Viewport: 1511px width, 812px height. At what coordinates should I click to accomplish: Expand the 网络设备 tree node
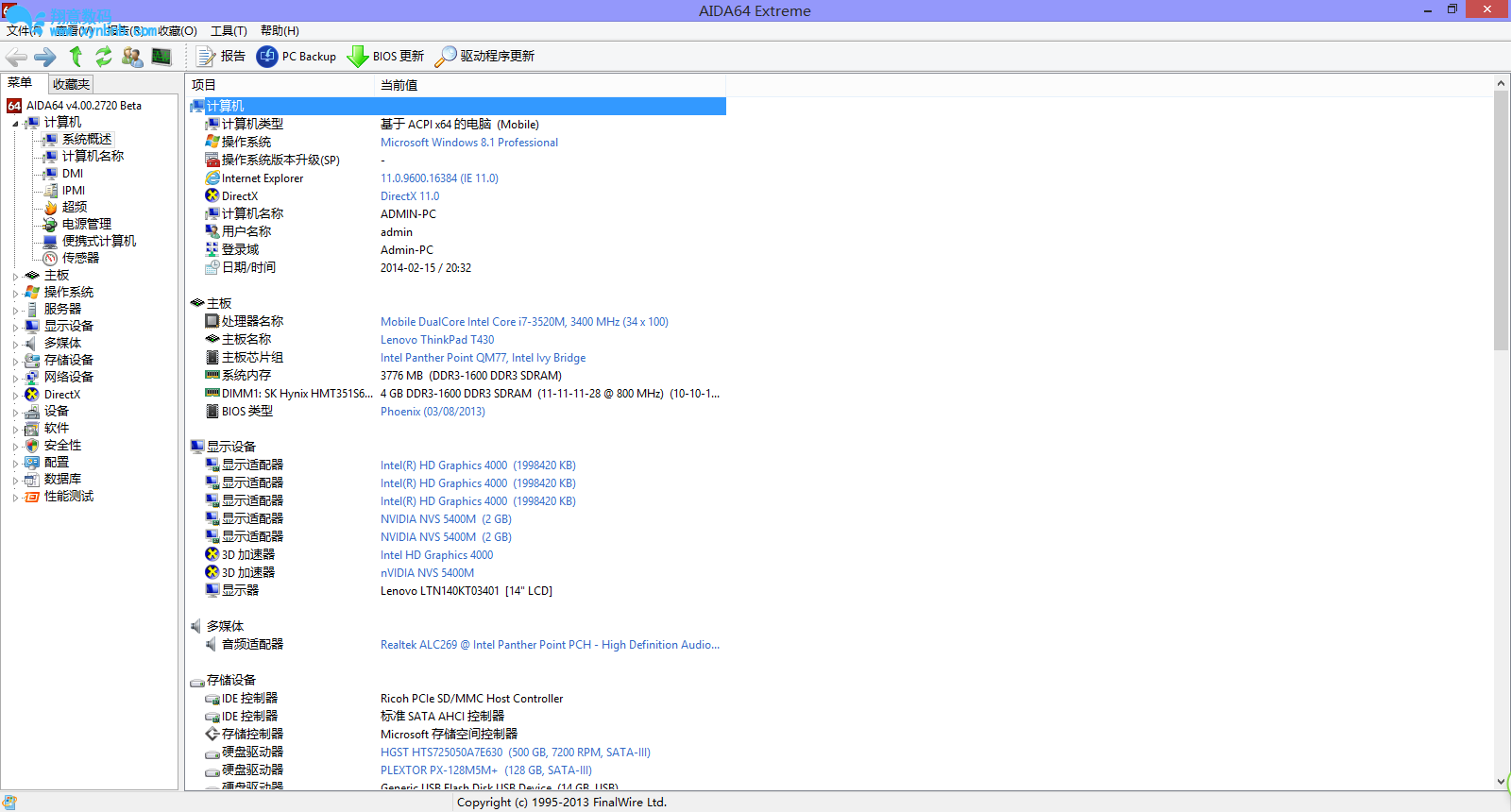[15, 379]
